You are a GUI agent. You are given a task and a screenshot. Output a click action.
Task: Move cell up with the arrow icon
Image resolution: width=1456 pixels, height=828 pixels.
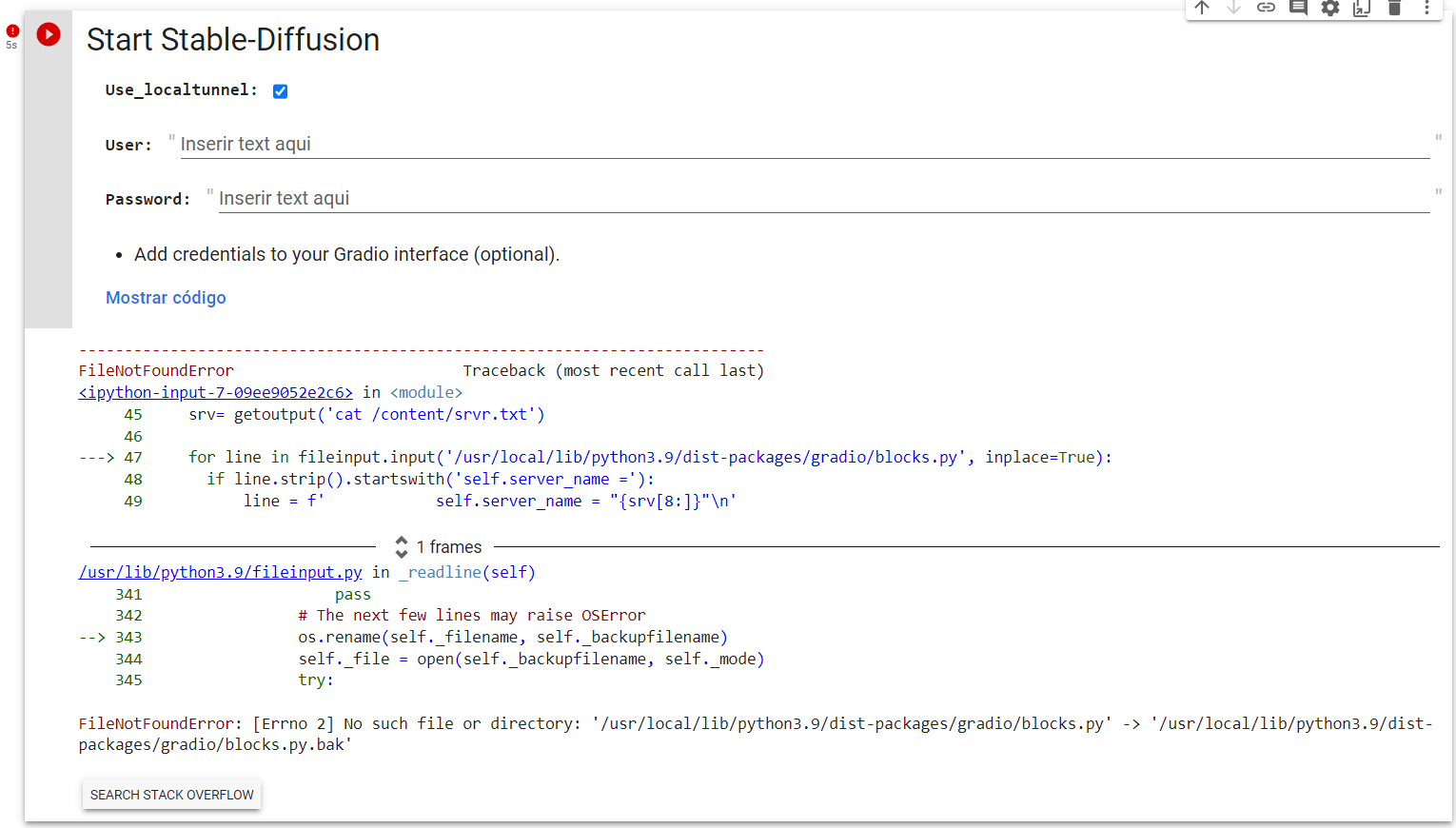(x=1202, y=8)
